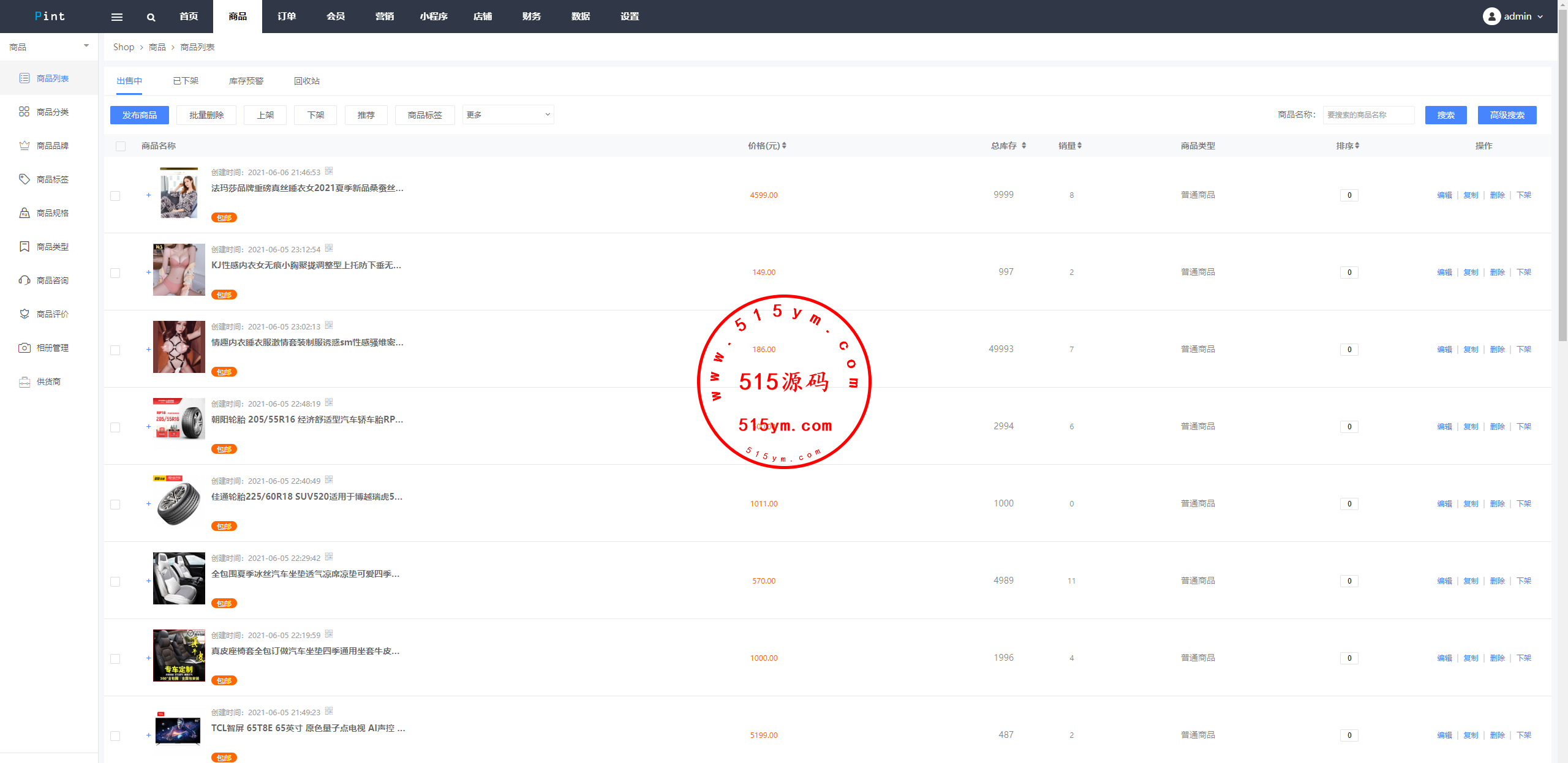Click 编辑 link for the first product
The height and width of the screenshot is (763, 1568).
tap(1444, 195)
